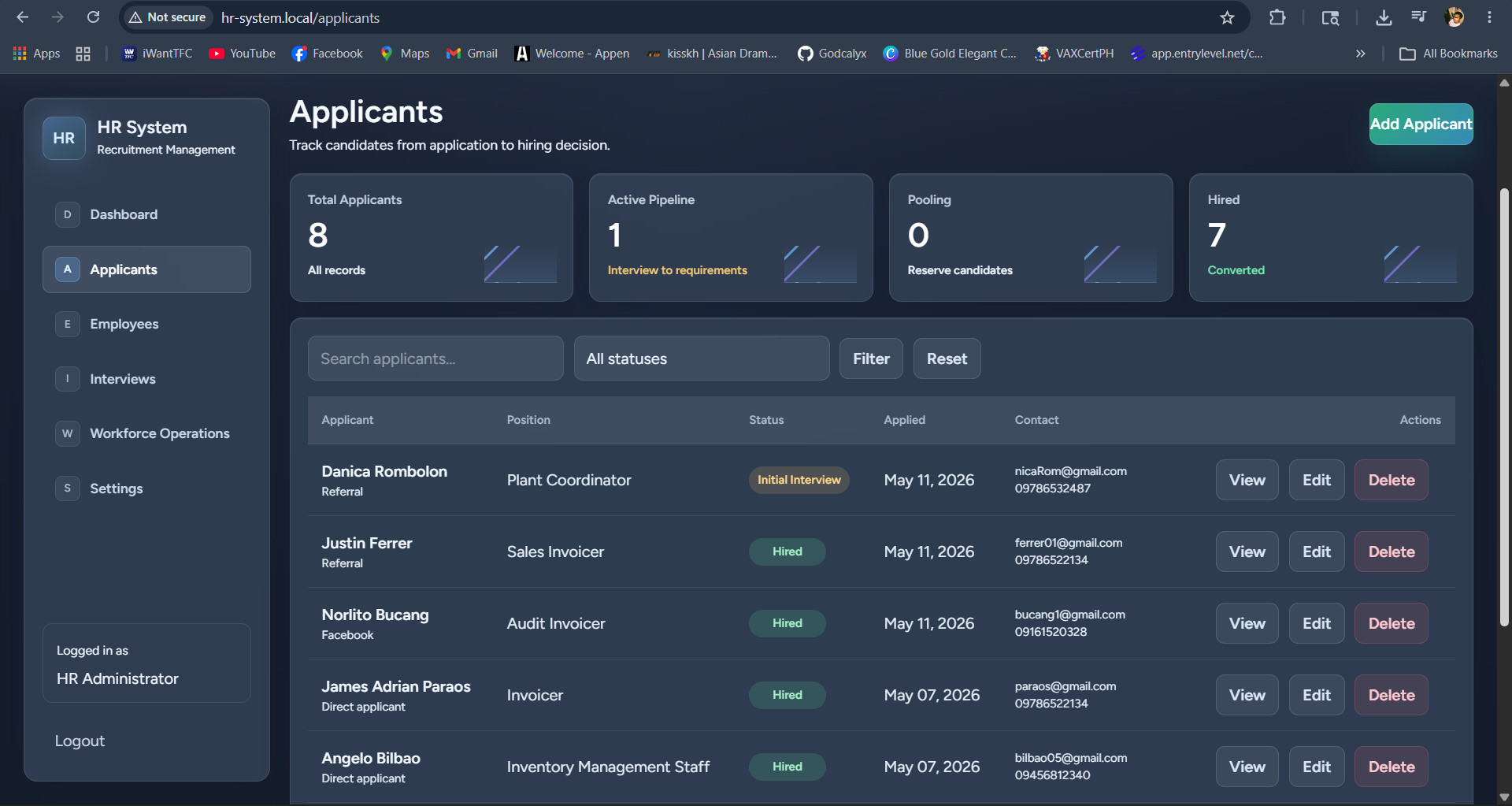View Justin Ferrer's applicant record

click(1247, 552)
